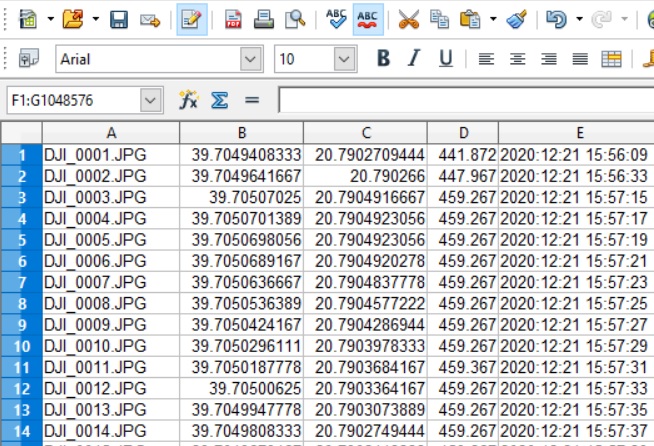Click cell value 39.70500625
This screenshot has height=446, width=654.
click(241, 388)
